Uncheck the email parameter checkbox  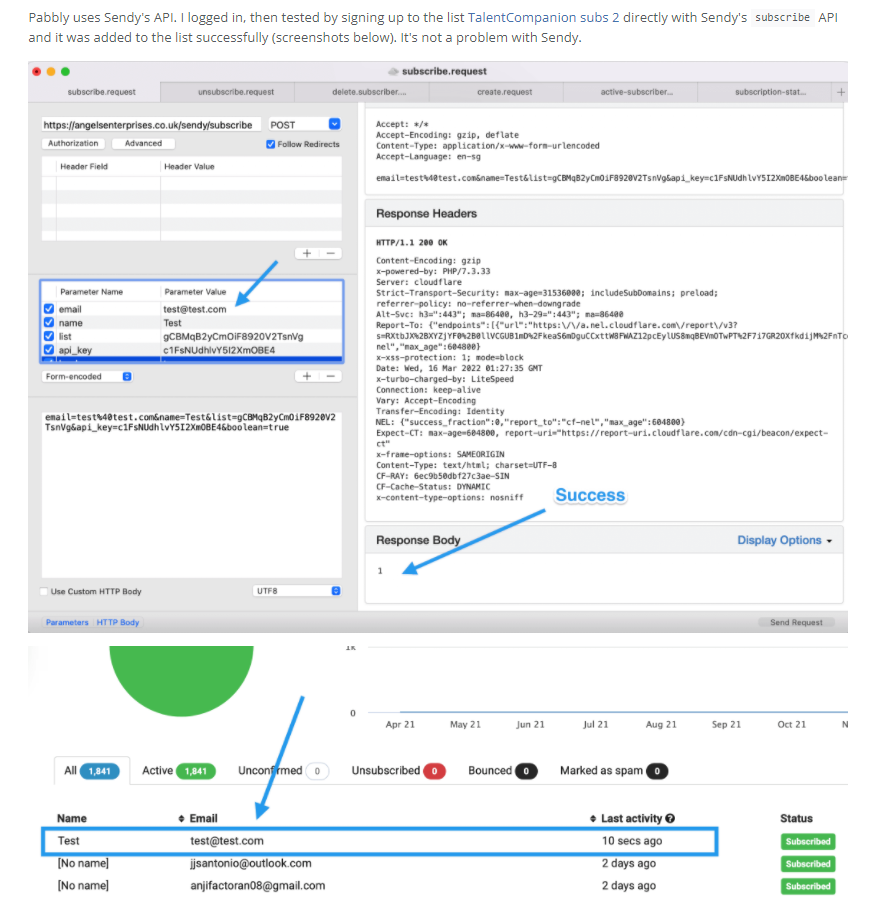(49, 309)
